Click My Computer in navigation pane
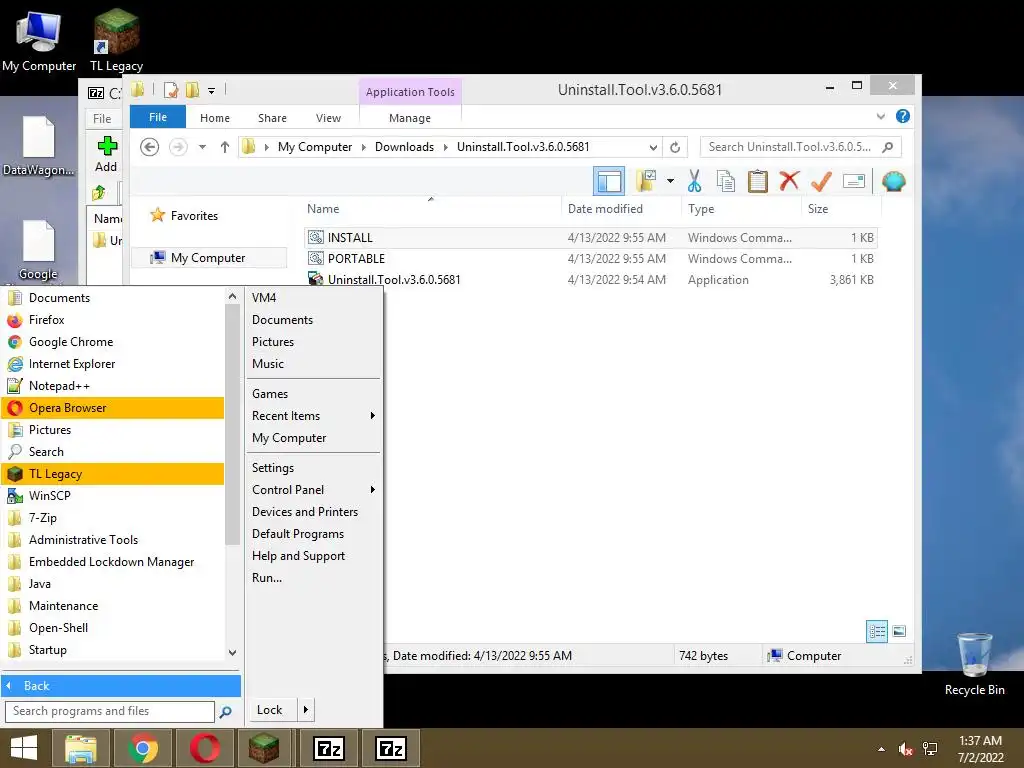1024x768 pixels. click(208, 258)
